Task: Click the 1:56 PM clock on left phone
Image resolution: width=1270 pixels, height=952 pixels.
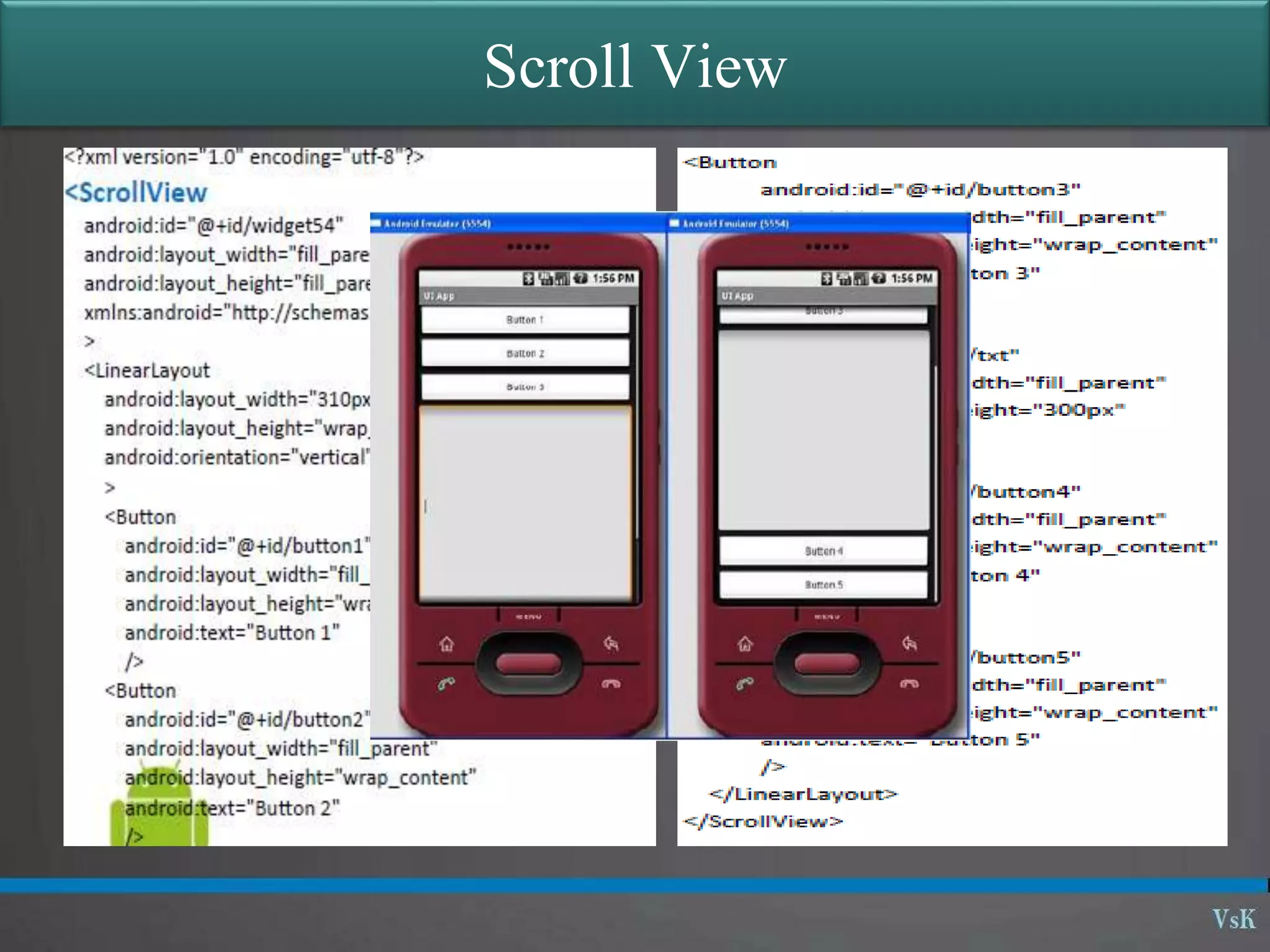Action: coord(613,278)
